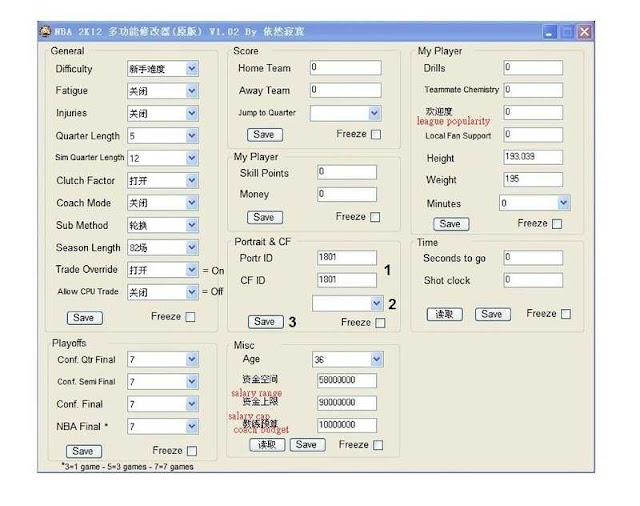Select the Portr ID field
This screenshot has width=640, height=506.
347,258
